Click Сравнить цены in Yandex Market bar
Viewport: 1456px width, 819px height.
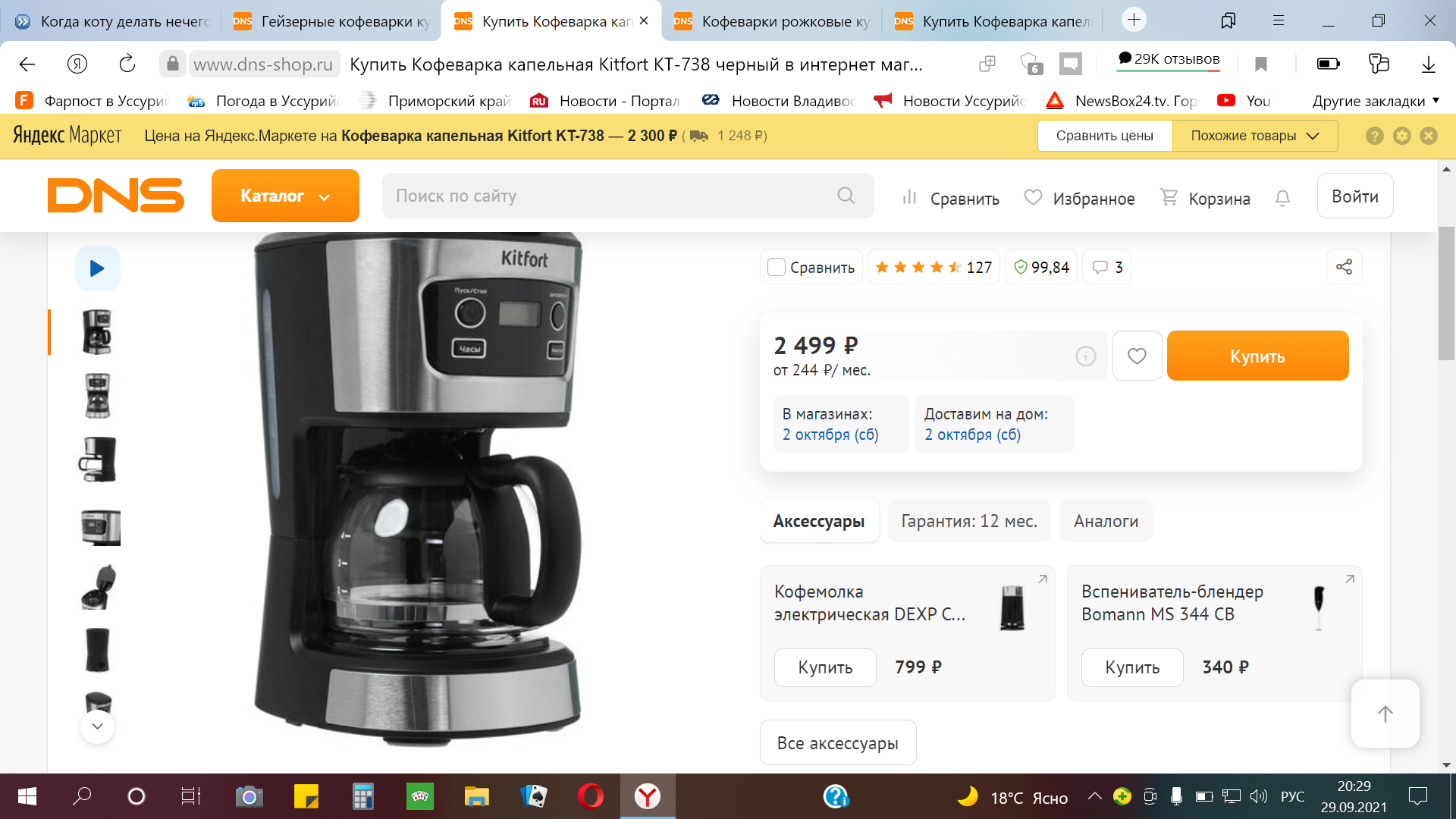click(x=1104, y=136)
